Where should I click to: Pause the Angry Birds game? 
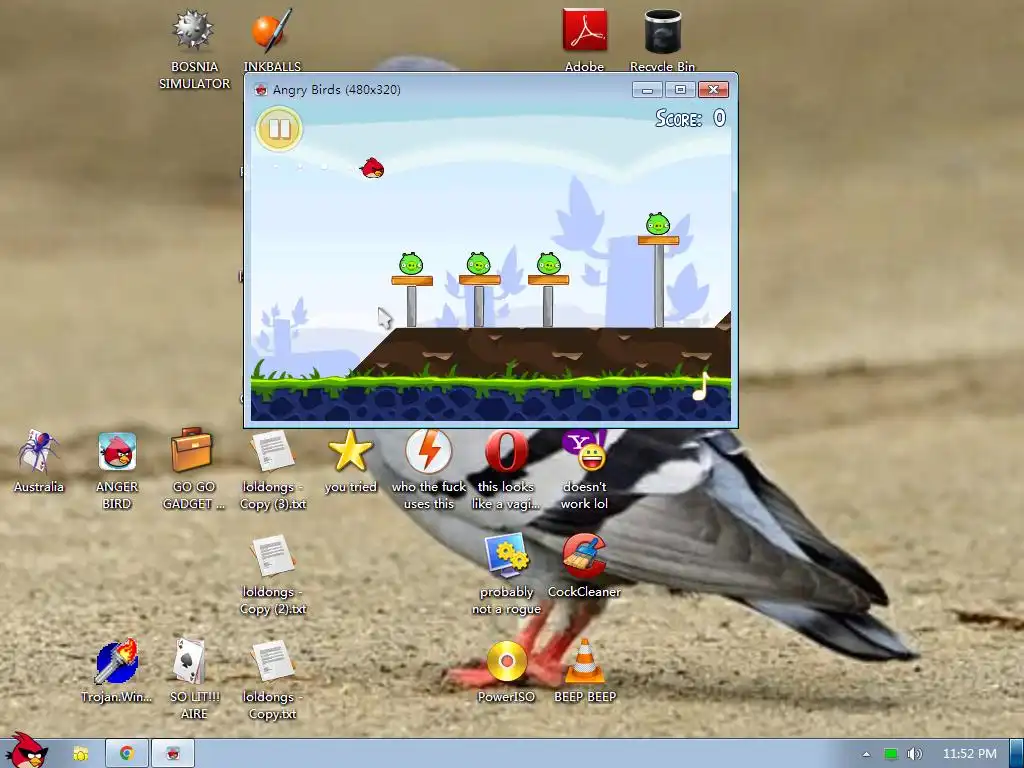280,129
